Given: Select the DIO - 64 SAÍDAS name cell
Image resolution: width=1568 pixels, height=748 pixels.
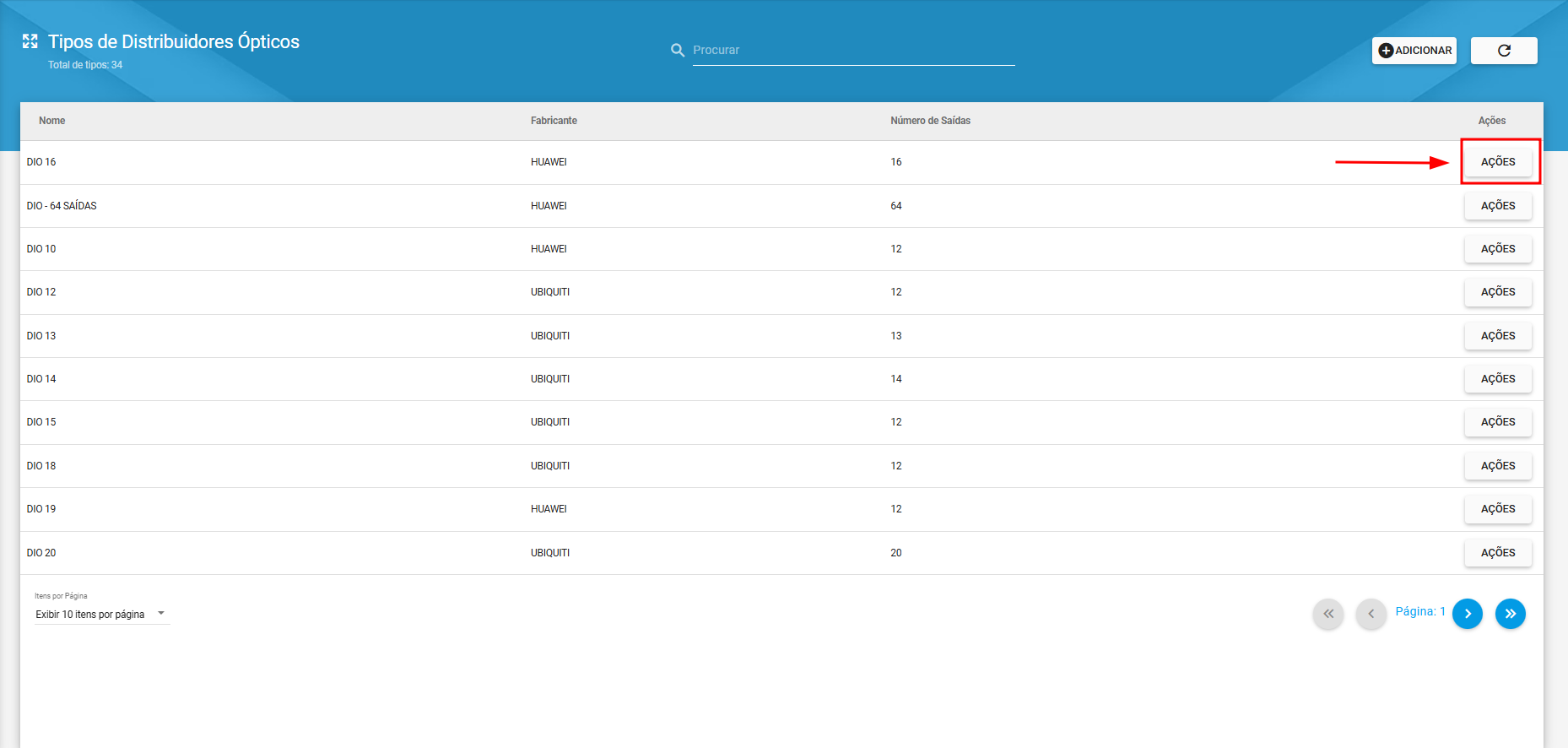Looking at the screenshot, I should 62,206.
